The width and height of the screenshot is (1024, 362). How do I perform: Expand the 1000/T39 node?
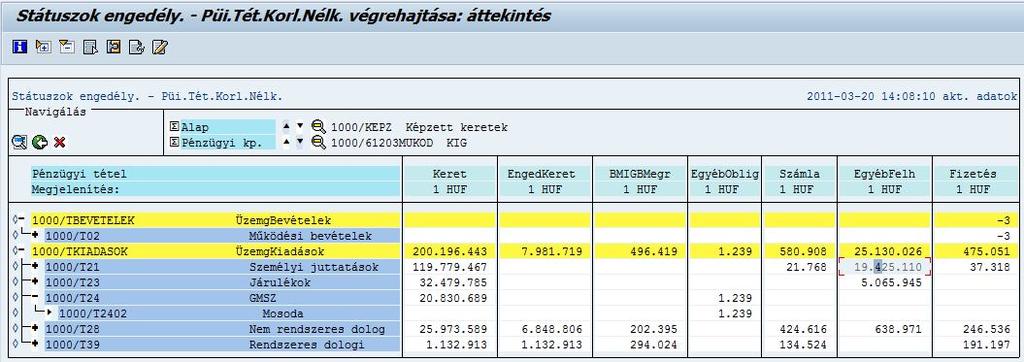[x=34, y=344]
